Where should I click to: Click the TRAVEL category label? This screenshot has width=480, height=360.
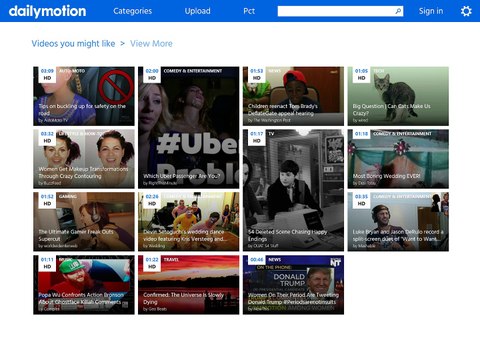pos(171,260)
